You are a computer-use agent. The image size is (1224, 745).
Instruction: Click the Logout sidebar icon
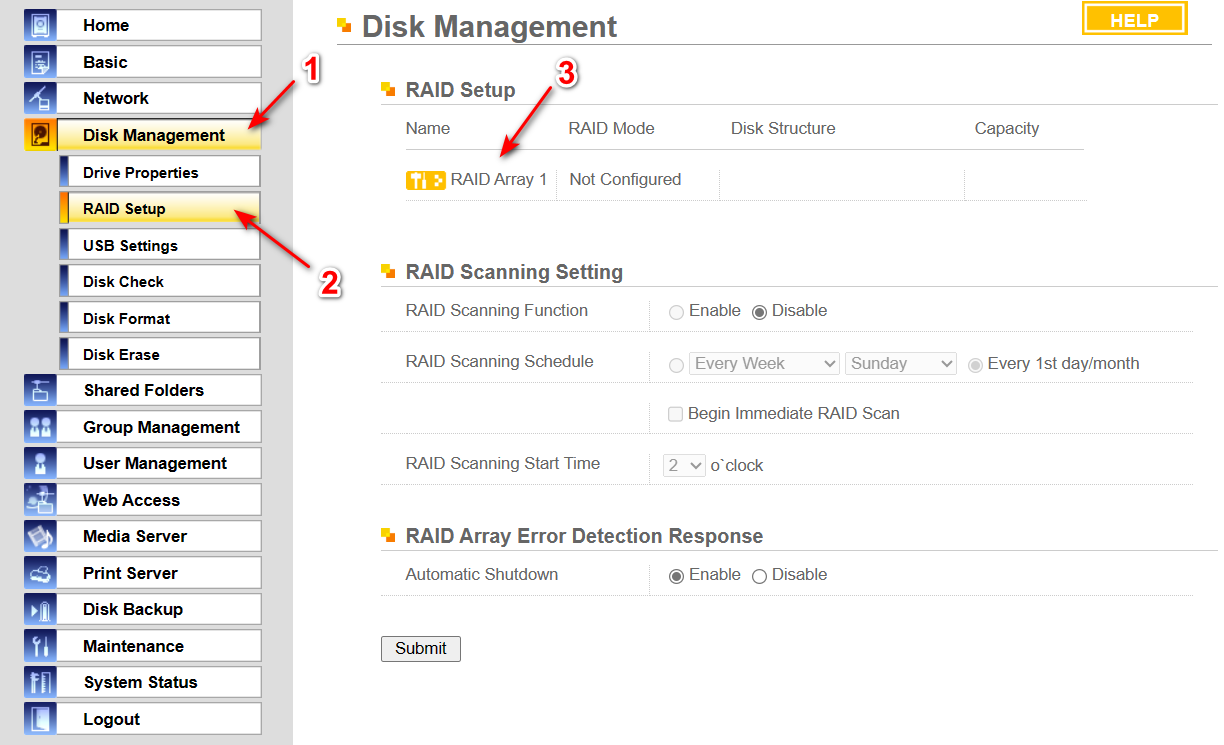click(x=38, y=718)
